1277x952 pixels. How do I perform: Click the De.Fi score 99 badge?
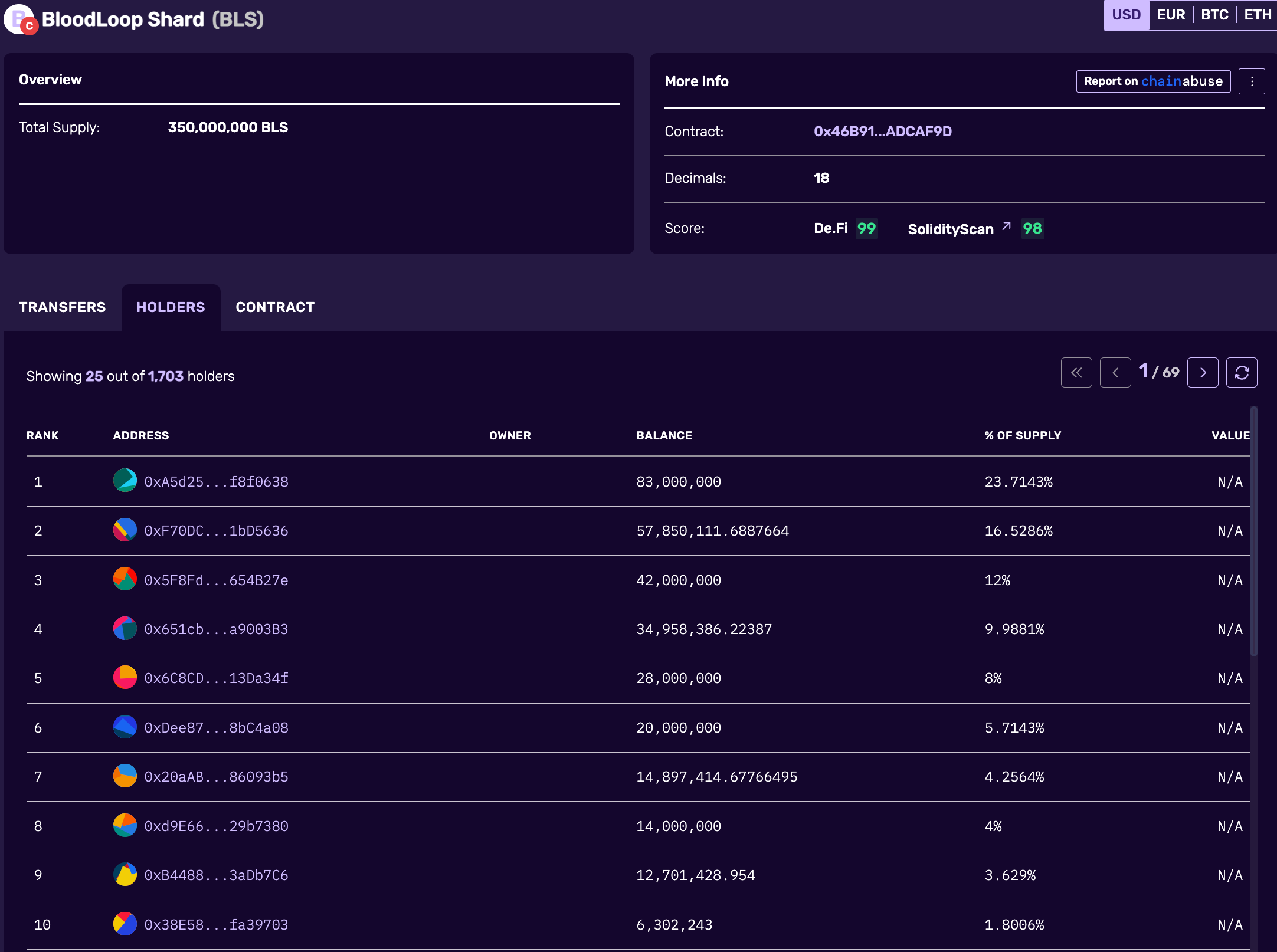[866, 228]
